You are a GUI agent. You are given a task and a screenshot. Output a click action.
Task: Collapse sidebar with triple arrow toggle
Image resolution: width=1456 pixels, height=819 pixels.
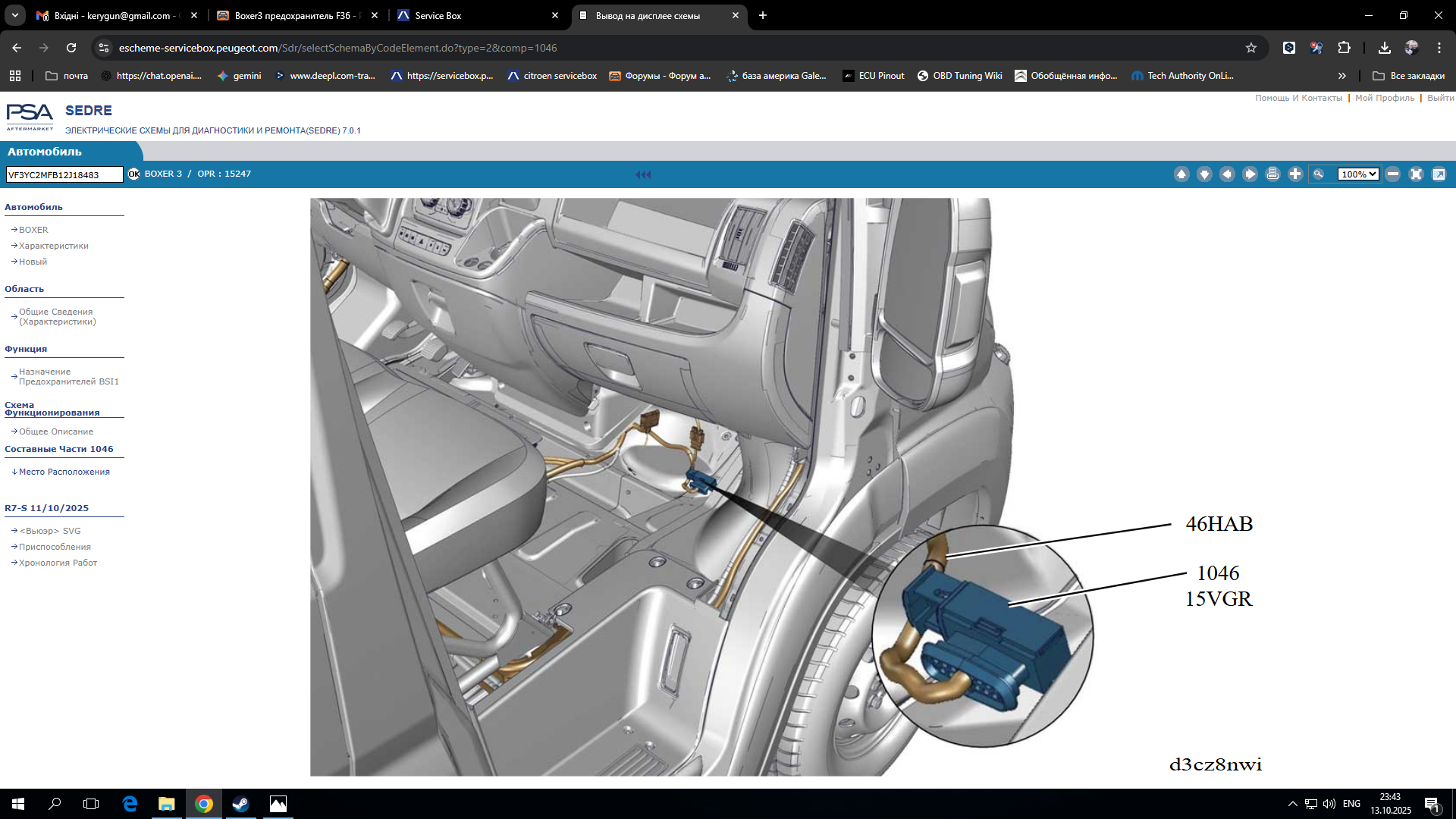[643, 174]
